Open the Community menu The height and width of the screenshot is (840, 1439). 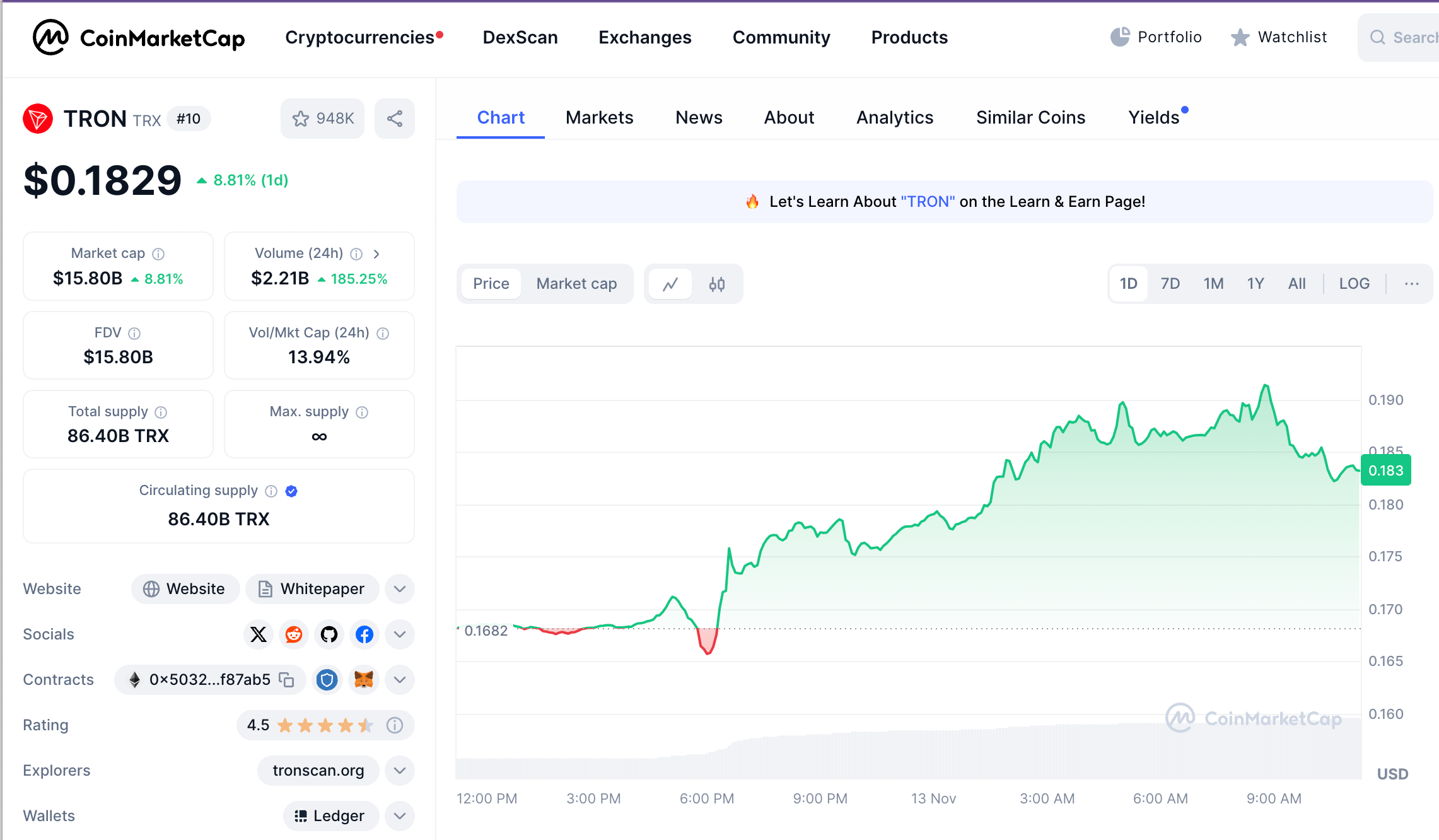781,37
